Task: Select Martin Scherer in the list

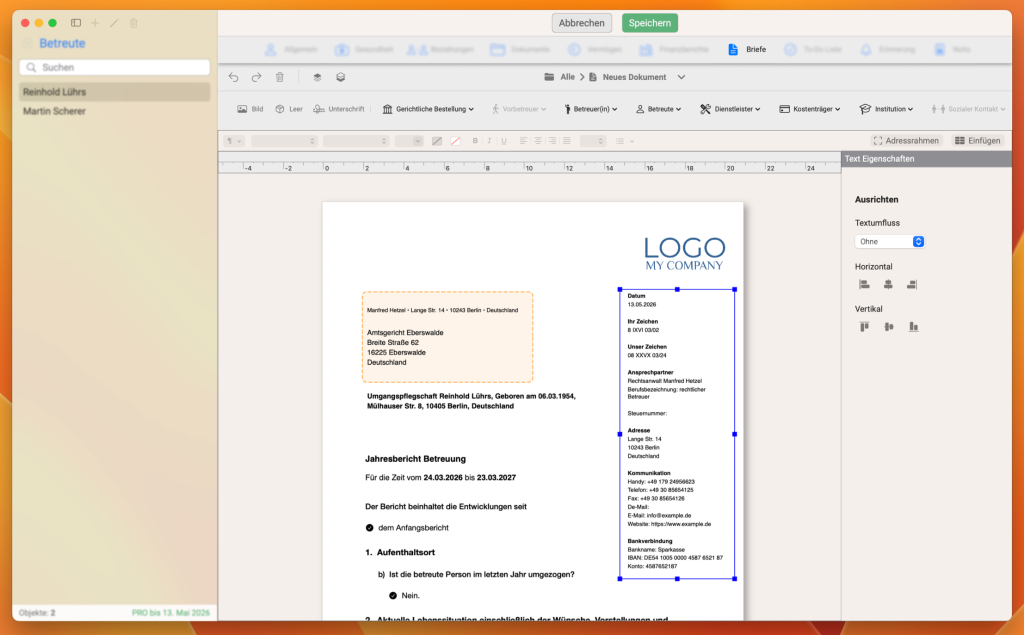Action: point(54,111)
